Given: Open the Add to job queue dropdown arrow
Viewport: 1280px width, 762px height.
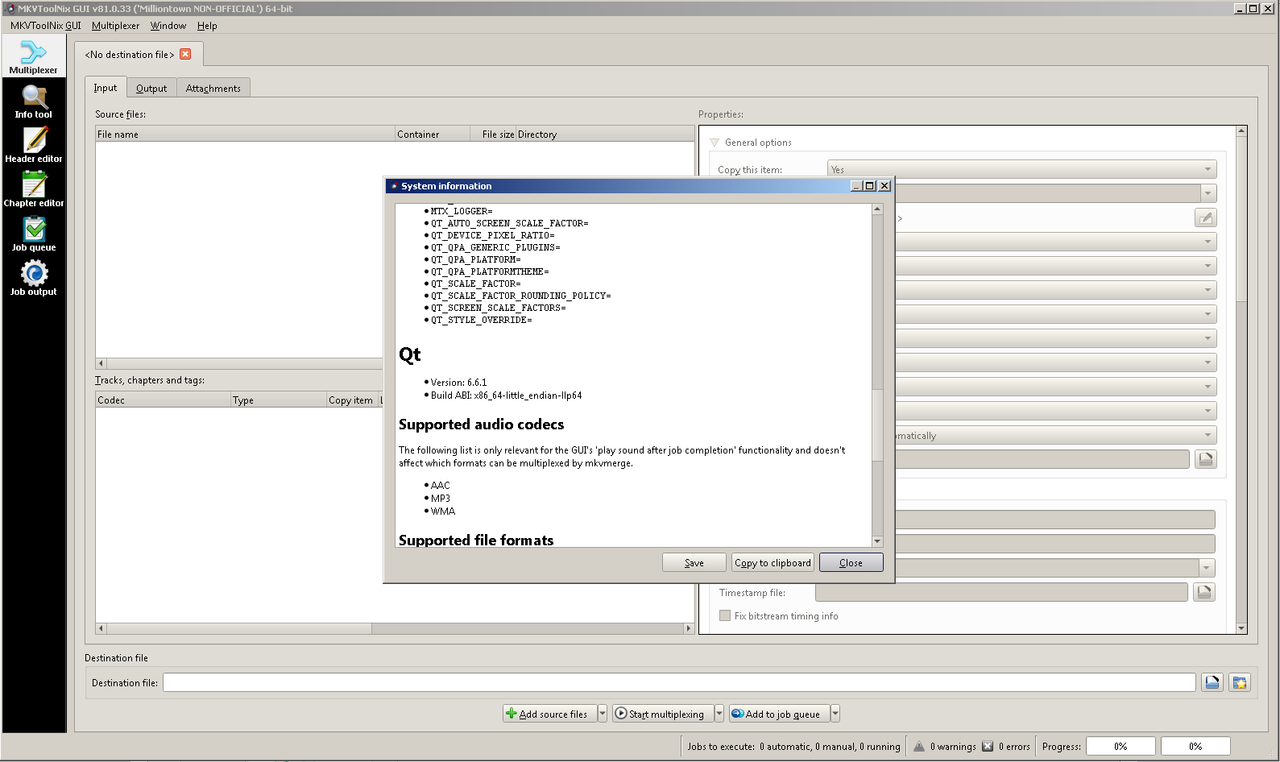Looking at the screenshot, I should 835,714.
